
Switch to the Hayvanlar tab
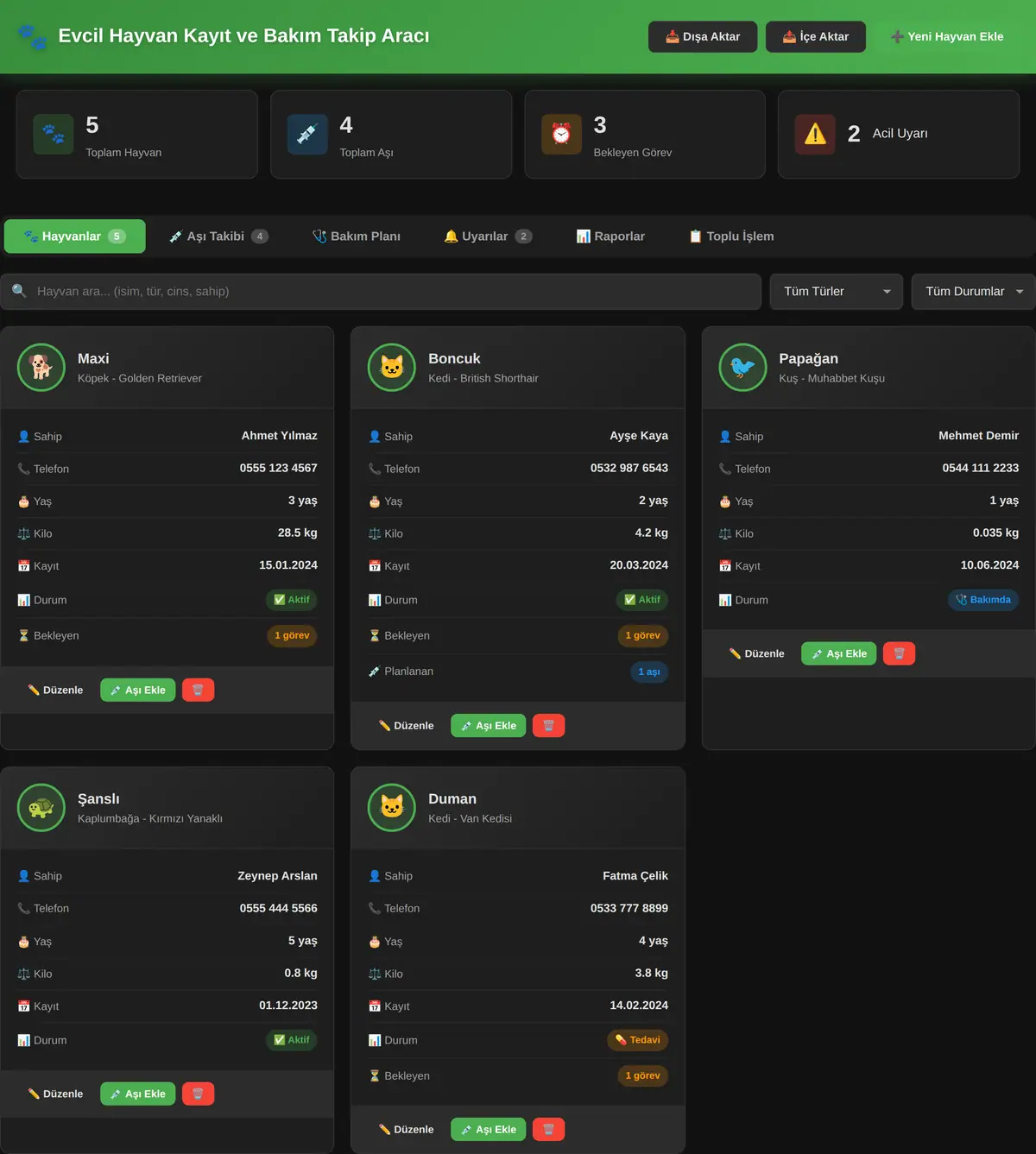pos(74,236)
